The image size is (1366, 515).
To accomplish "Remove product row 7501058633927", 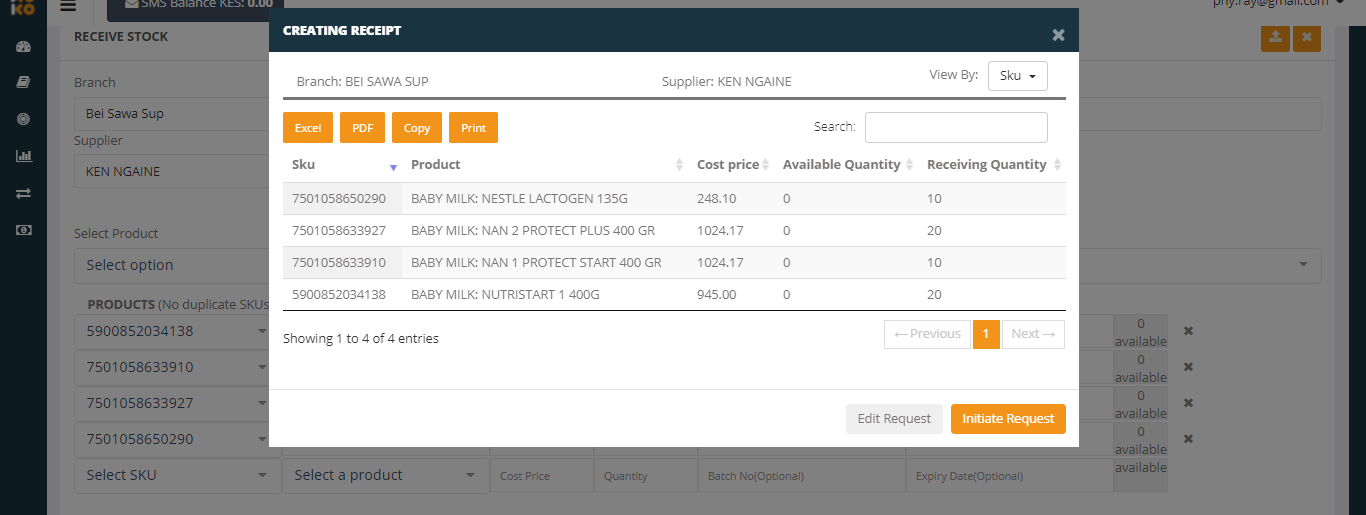I will pyautogui.click(x=1189, y=403).
